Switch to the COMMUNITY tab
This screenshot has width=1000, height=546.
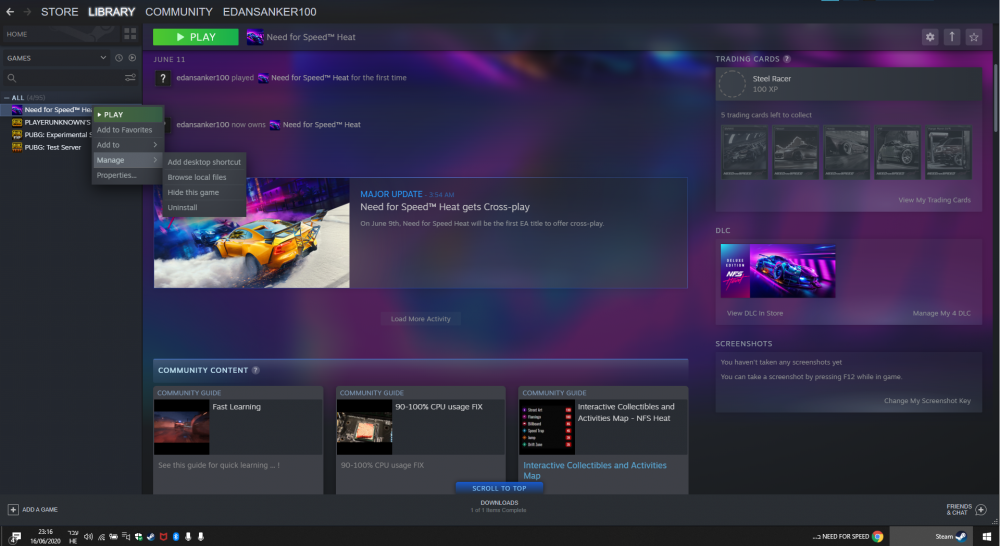coord(179,11)
